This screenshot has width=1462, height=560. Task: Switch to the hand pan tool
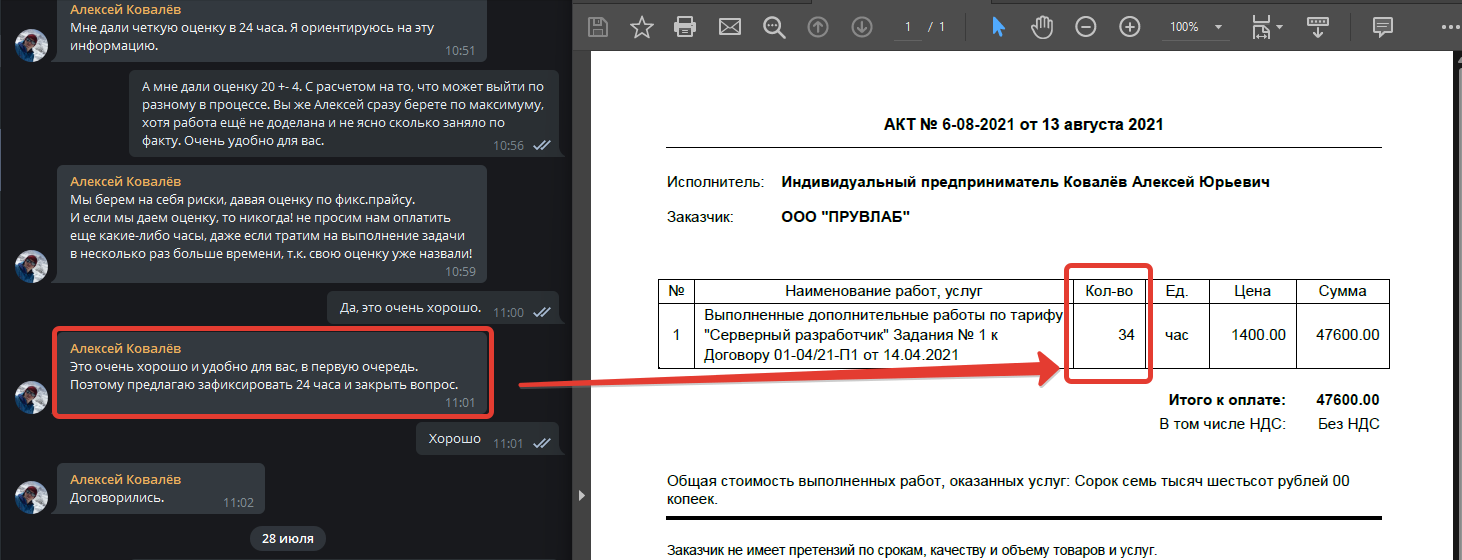1042,27
